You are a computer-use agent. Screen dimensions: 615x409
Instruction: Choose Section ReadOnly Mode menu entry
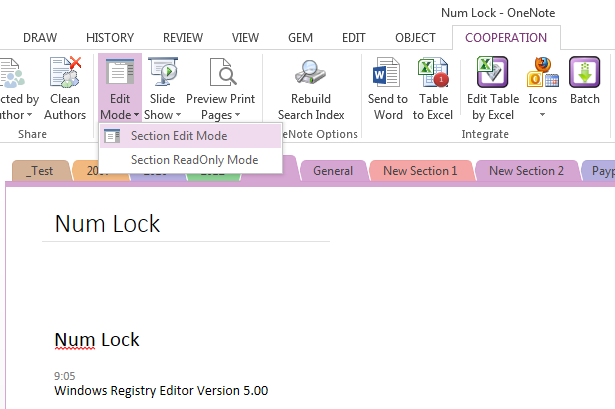pos(191,160)
